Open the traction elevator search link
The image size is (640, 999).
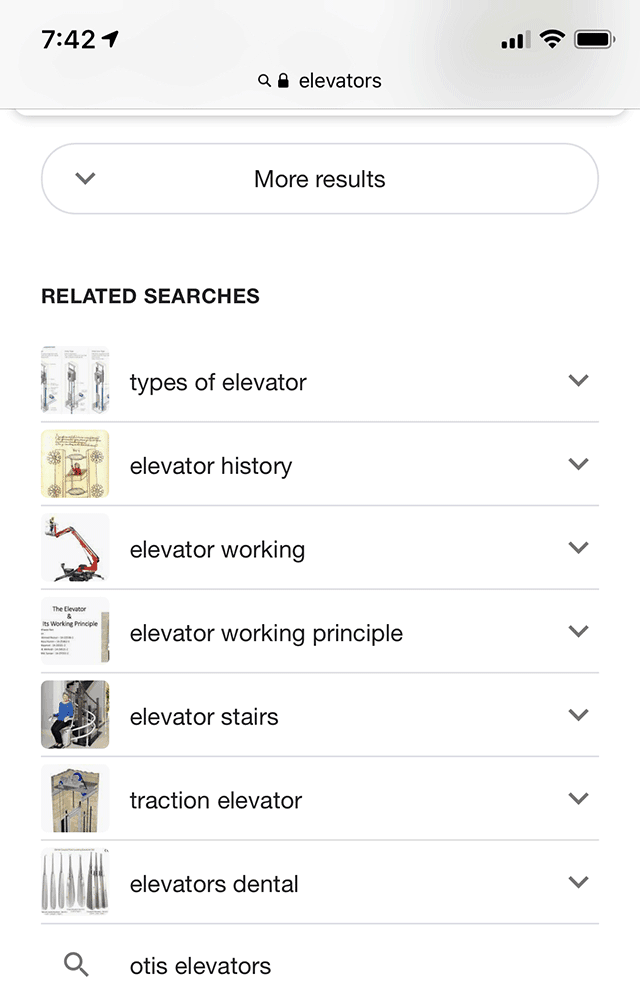[x=216, y=800]
